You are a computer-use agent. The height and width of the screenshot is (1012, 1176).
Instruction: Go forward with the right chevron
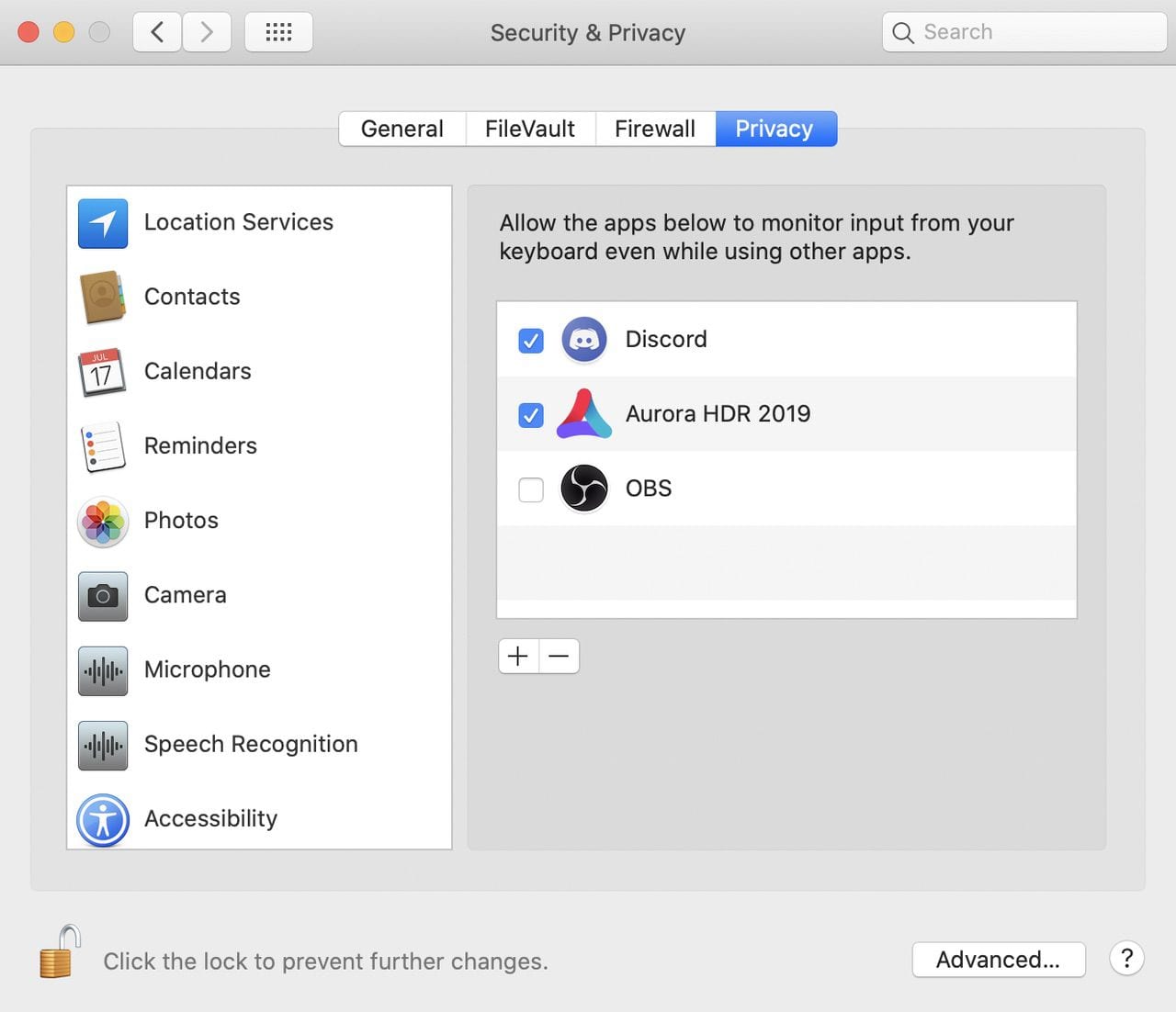click(x=207, y=32)
